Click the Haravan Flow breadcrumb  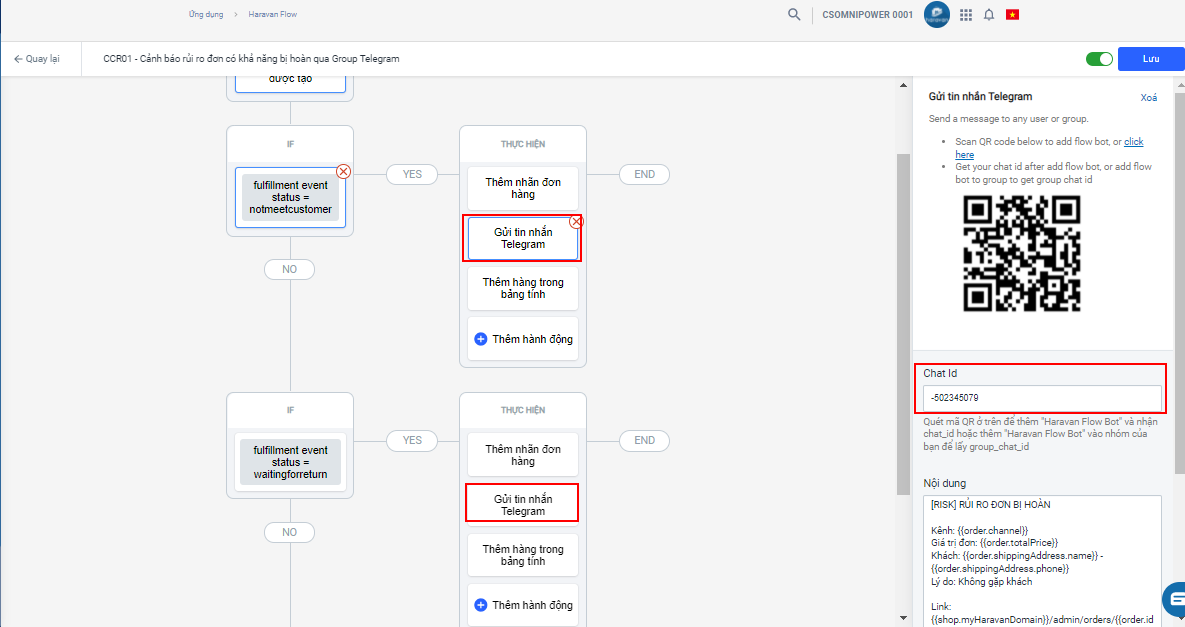tap(273, 15)
